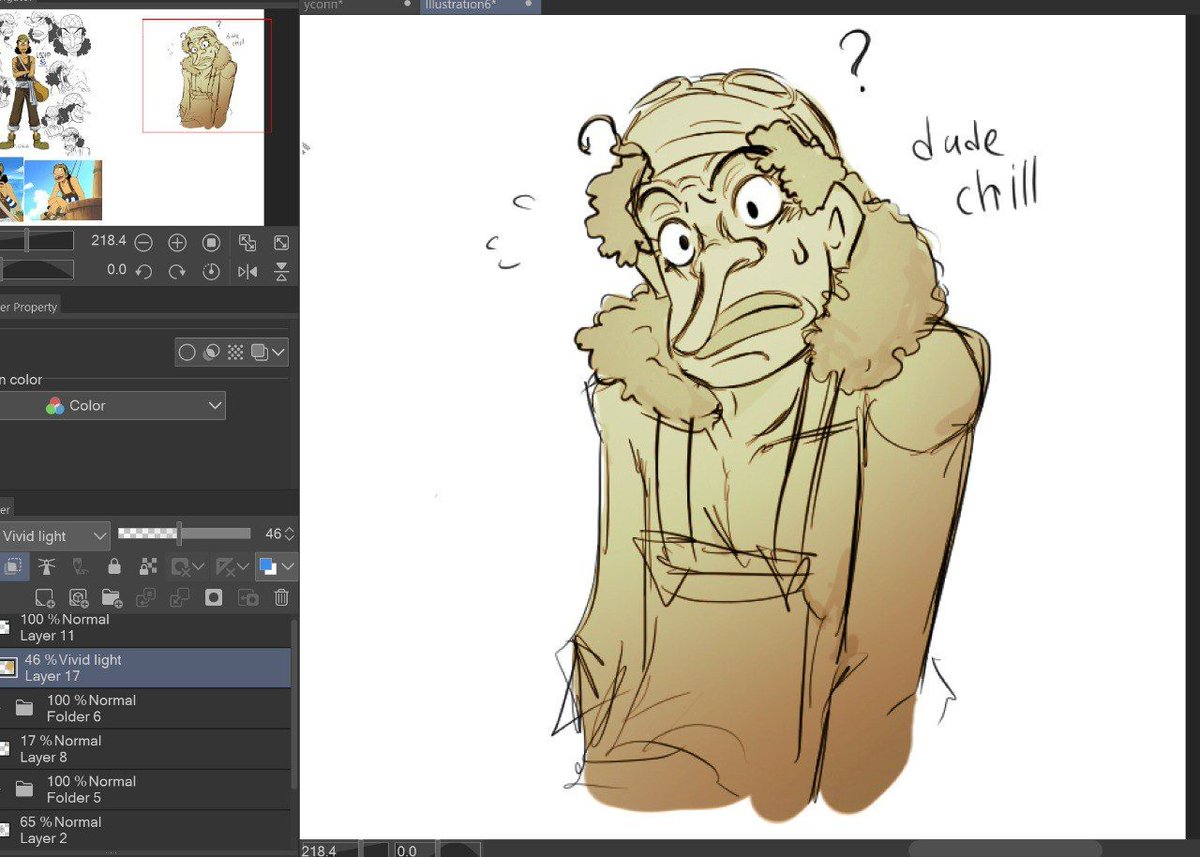Flip the canvas vertically
This screenshot has width=1200, height=857.
pos(281,271)
